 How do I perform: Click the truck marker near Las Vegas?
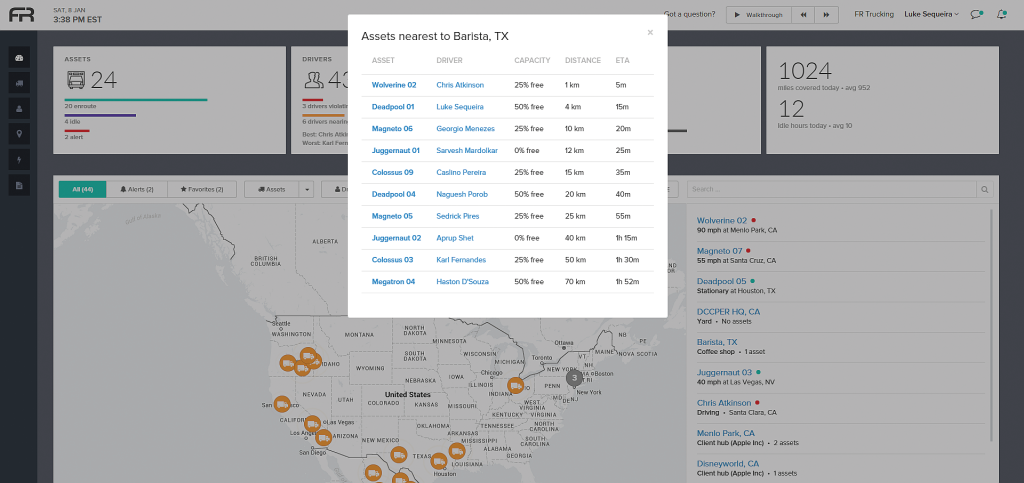click(313, 424)
